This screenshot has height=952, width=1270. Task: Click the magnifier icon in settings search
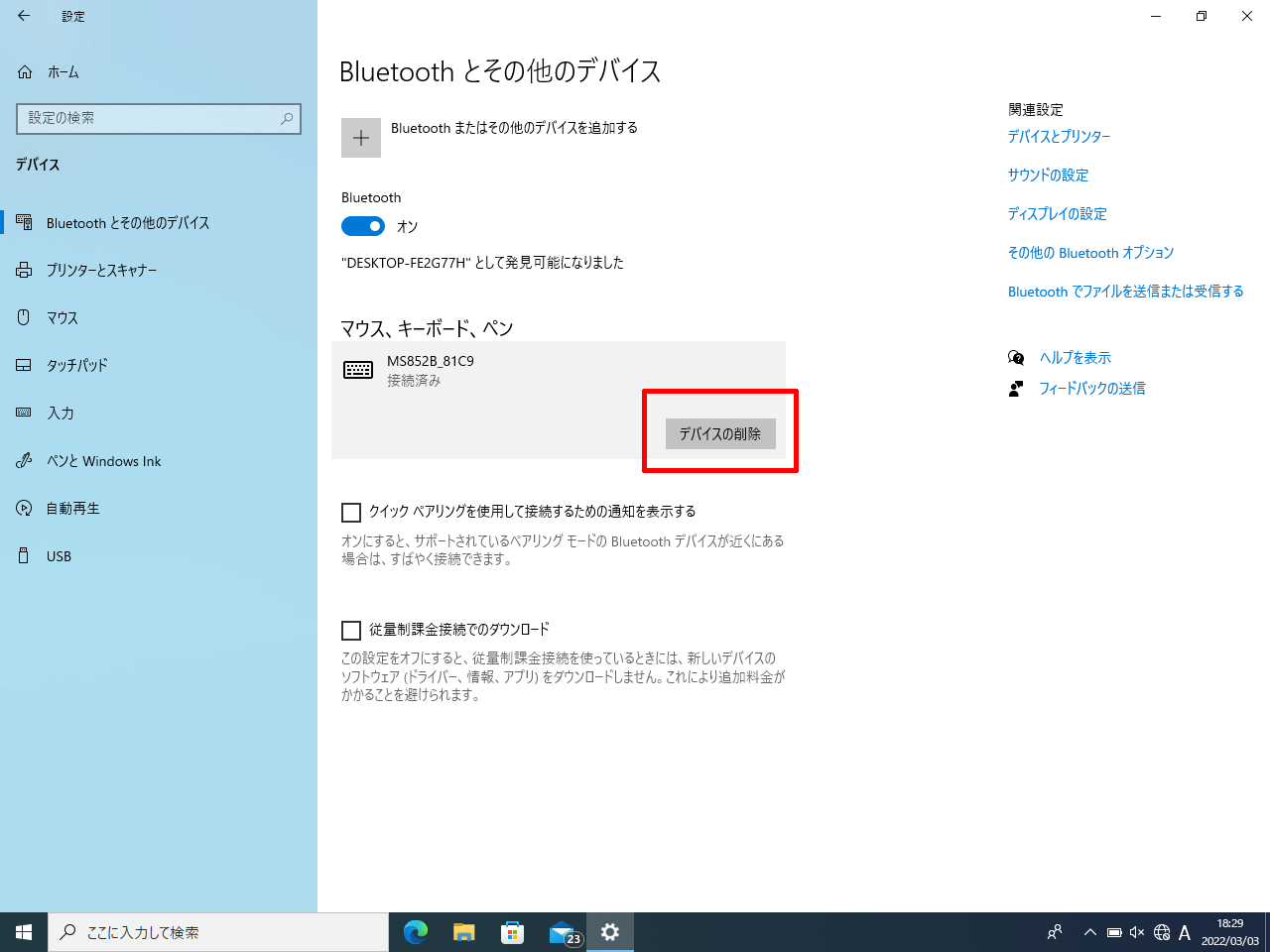coord(287,118)
